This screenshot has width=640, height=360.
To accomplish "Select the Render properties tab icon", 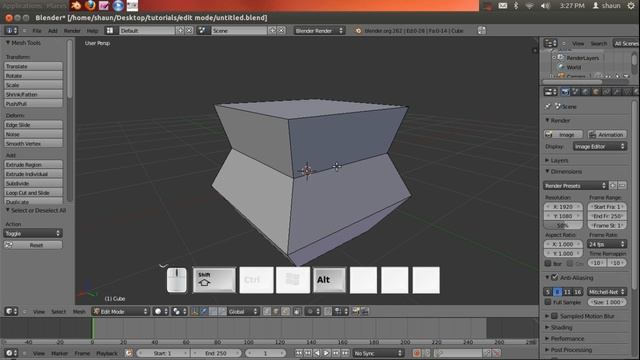I will pyautogui.click(x=565, y=92).
